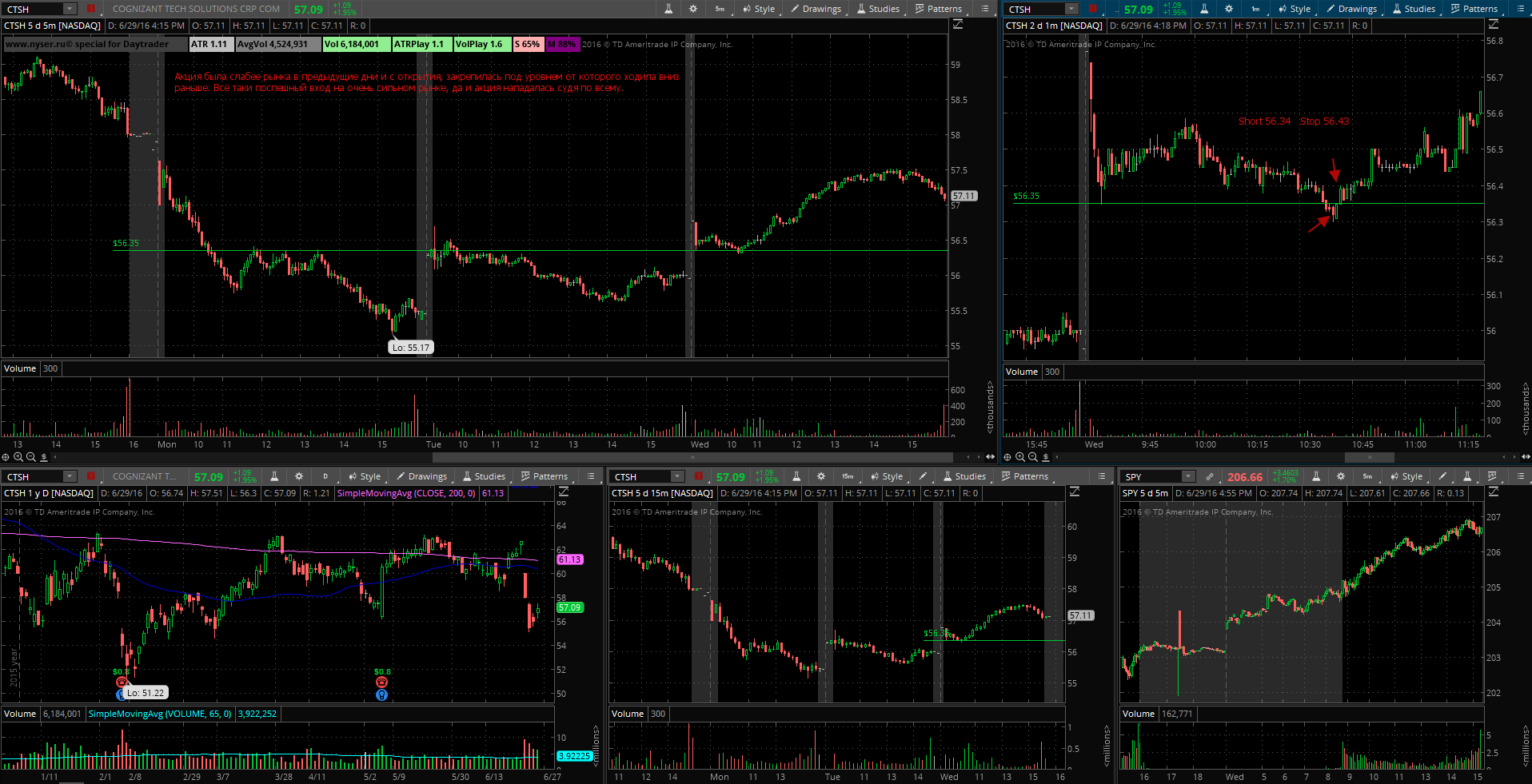
Task: Click the Vol 6,184,001 label
Action: click(357, 44)
